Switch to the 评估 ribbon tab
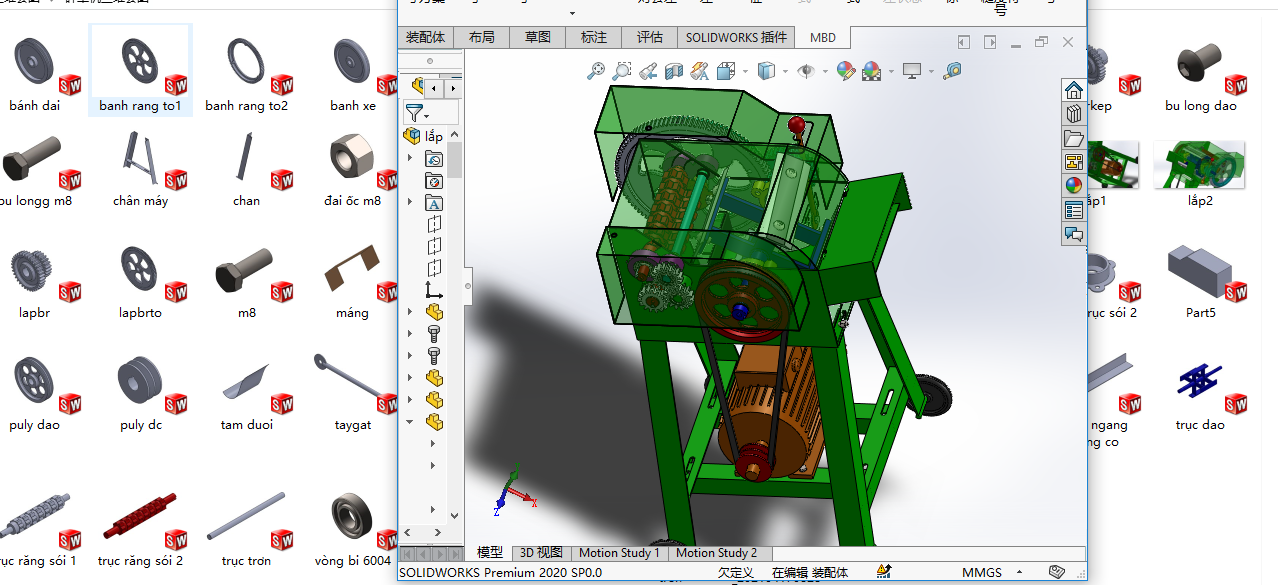 pos(650,37)
